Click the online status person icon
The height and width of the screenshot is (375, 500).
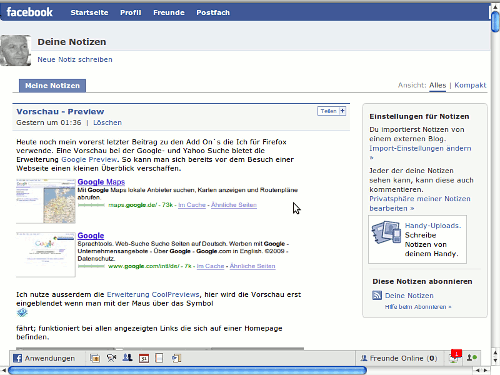point(472,358)
